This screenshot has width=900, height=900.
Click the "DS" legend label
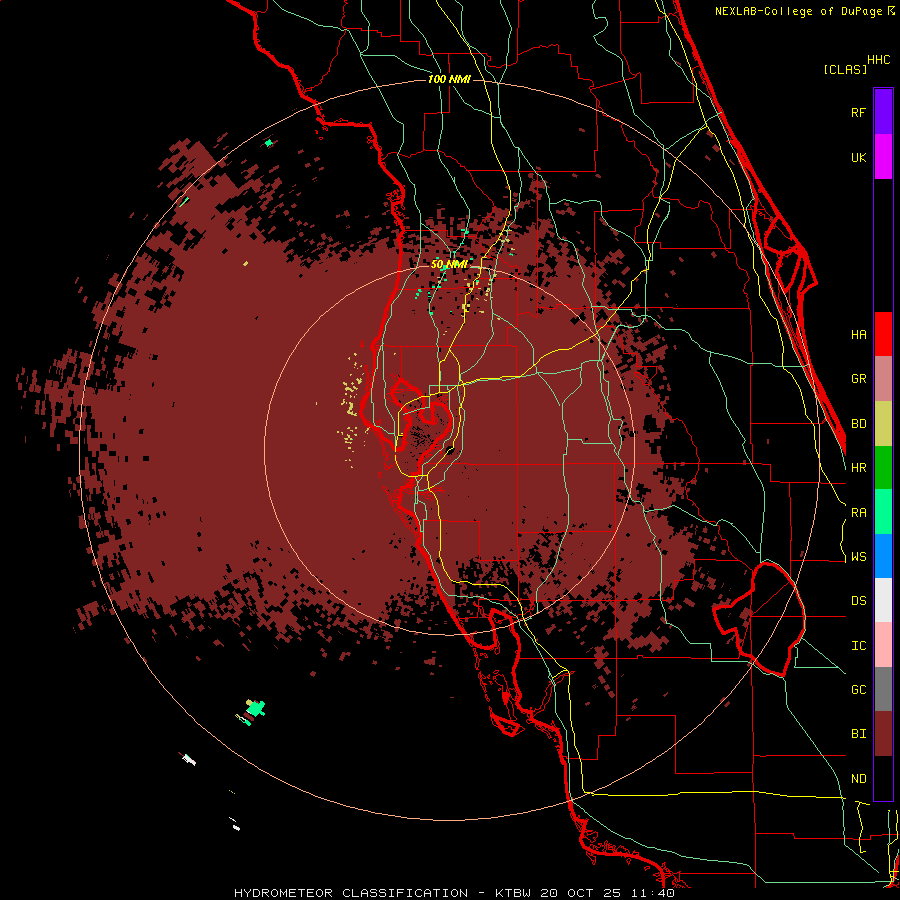coord(859,601)
